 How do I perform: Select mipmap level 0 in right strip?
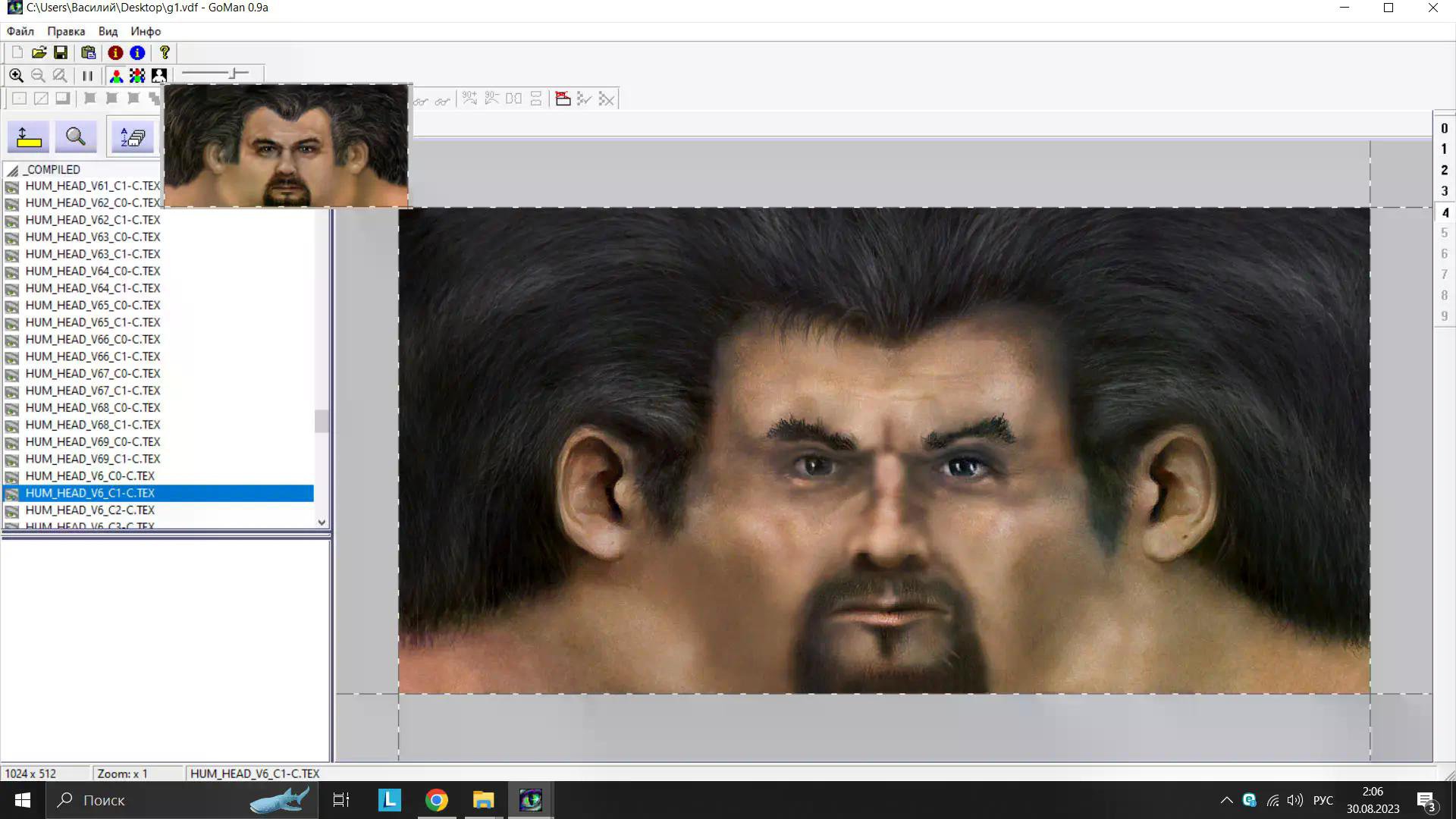tap(1444, 128)
